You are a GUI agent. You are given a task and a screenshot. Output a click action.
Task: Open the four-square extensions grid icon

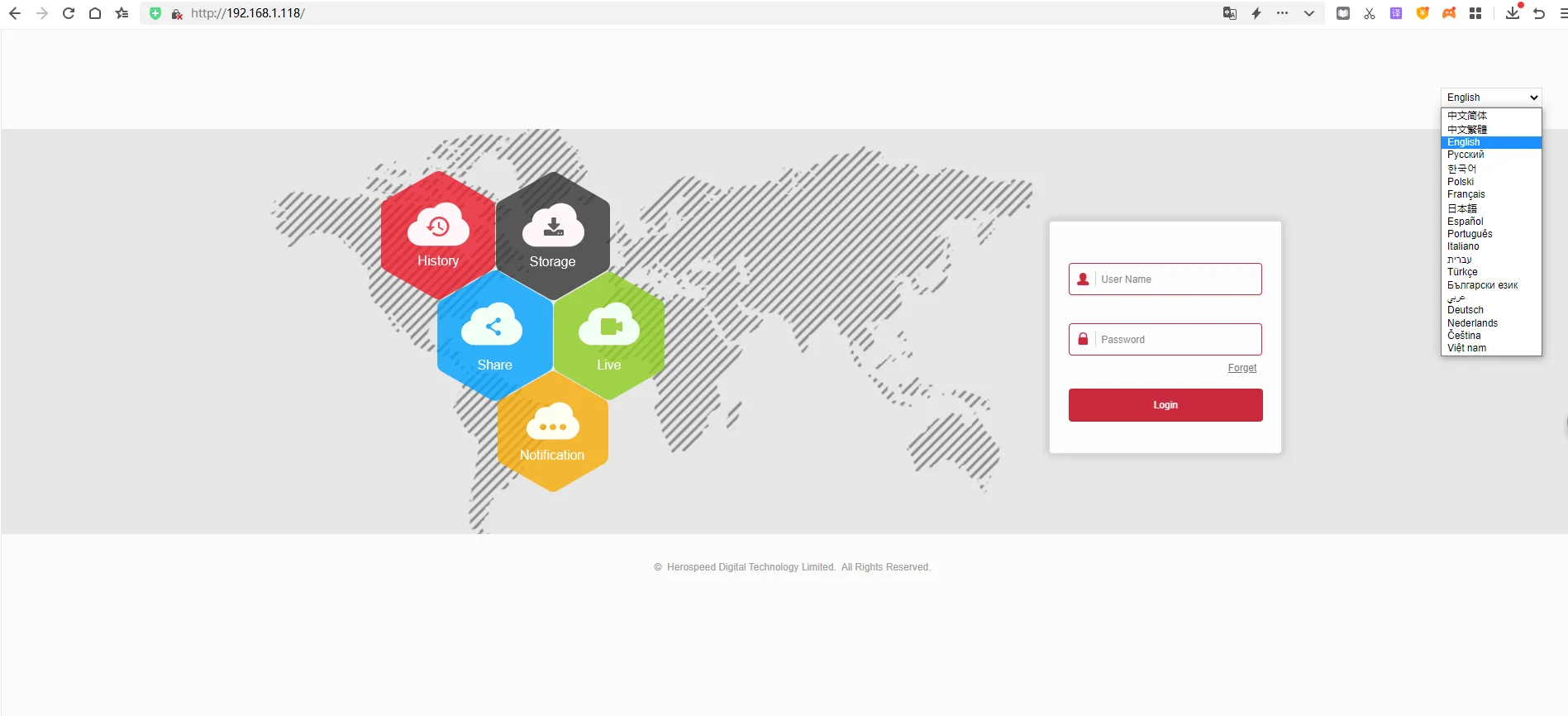click(1475, 13)
